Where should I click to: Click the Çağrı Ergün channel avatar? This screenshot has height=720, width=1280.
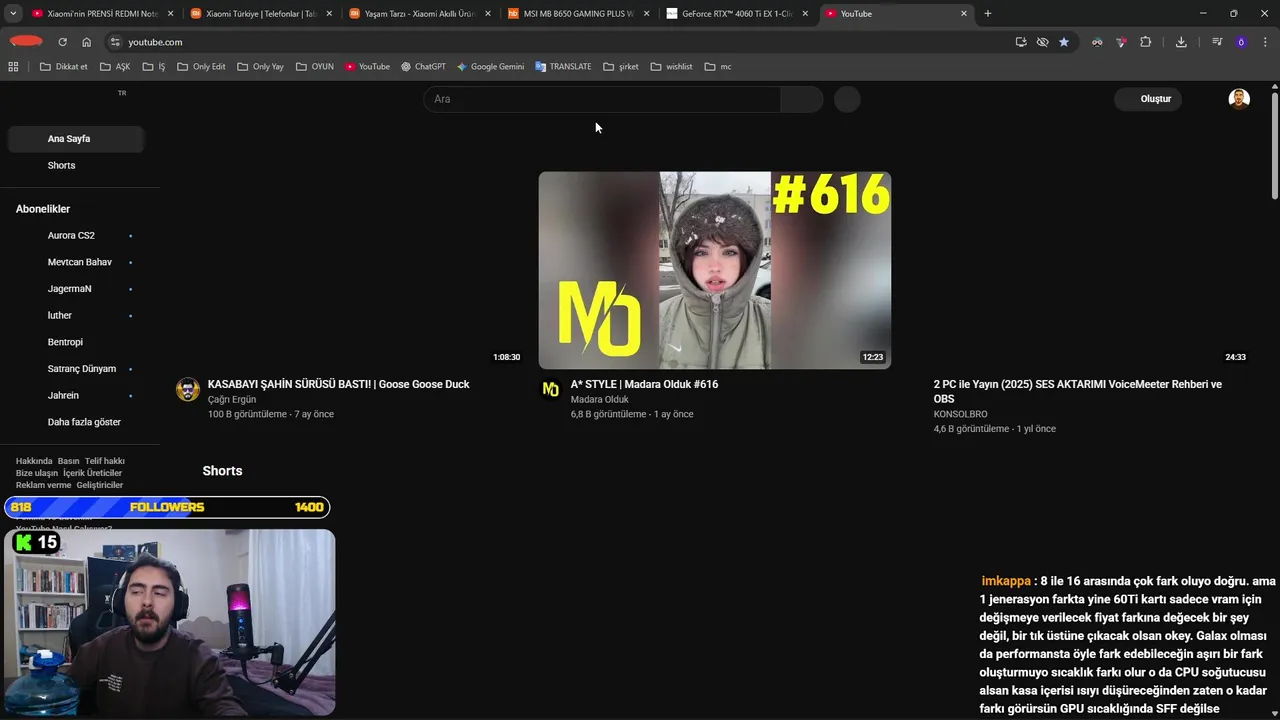tap(188, 390)
